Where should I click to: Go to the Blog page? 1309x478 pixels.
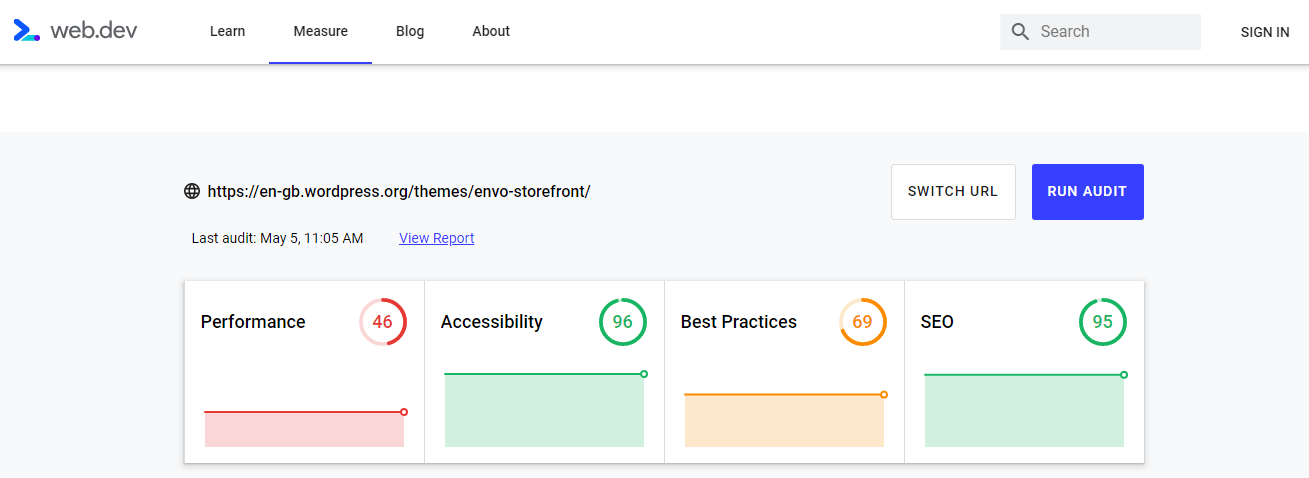tap(410, 32)
